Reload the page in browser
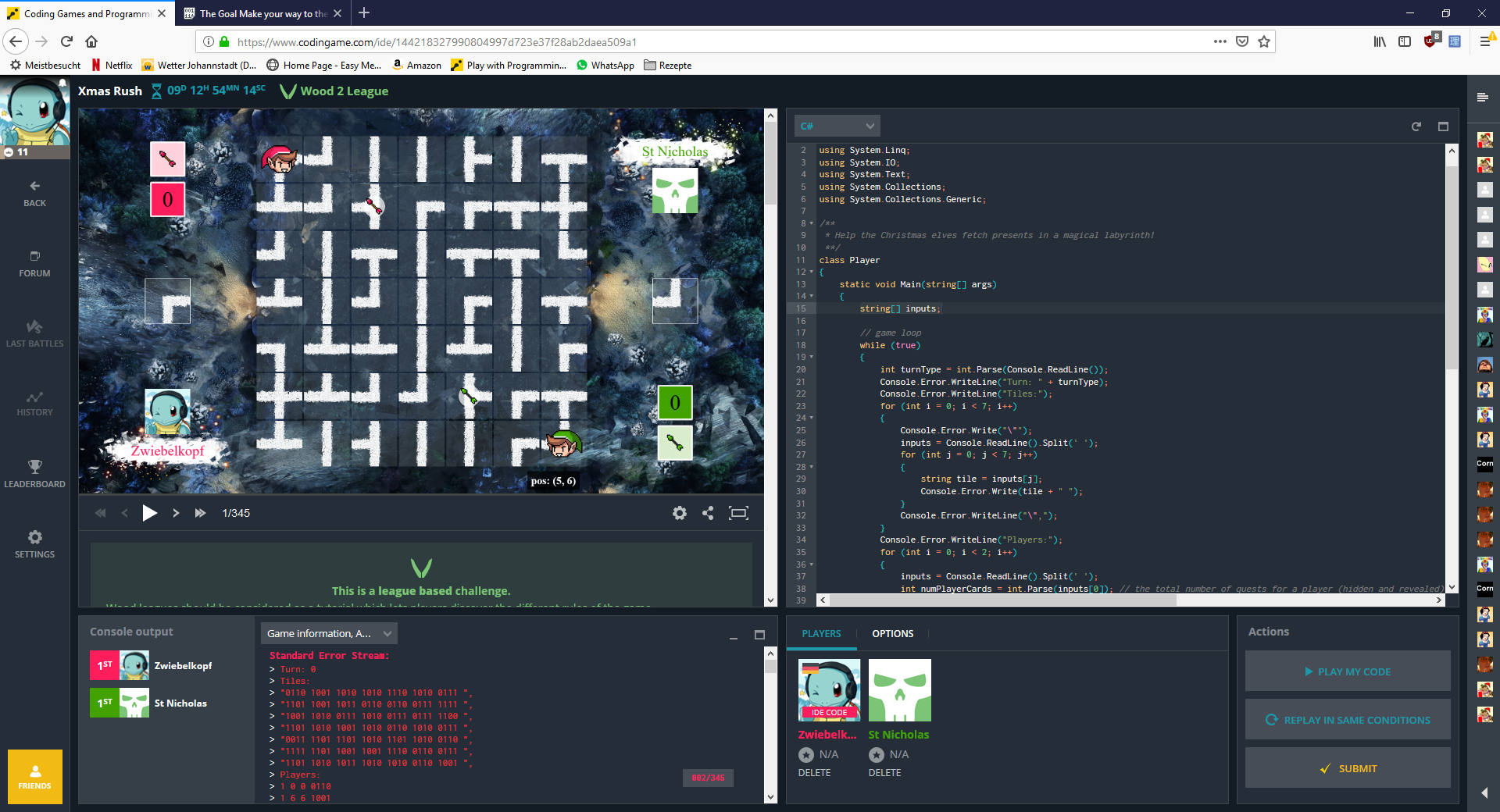 coord(66,41)
